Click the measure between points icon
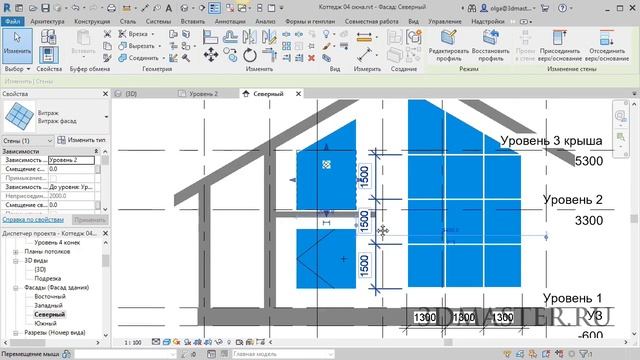 [364, 55]
